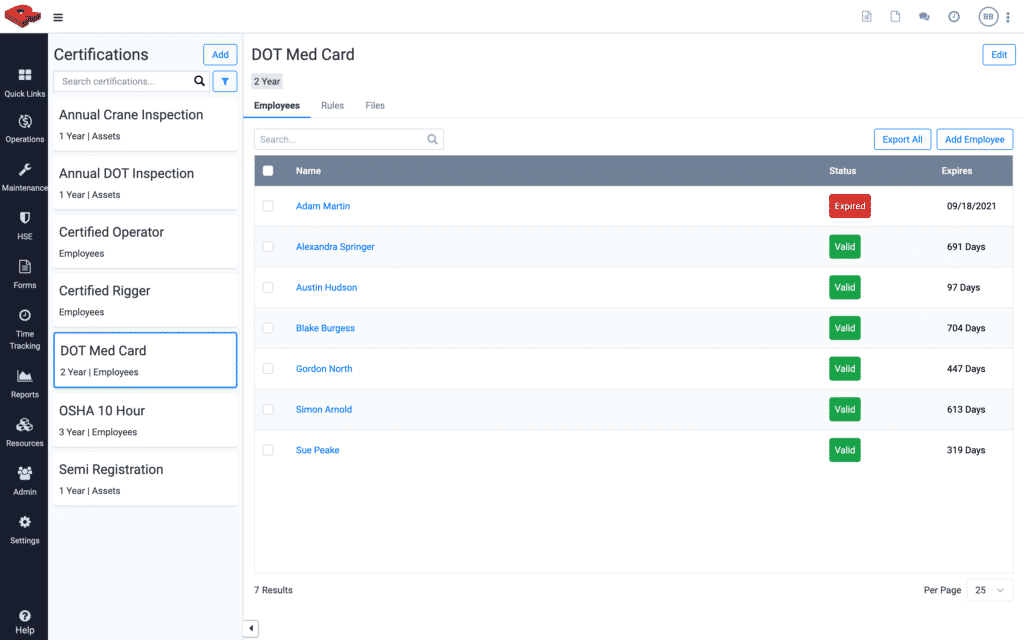Image resolution: width=1024 pixels, height=640 pixels.
Task: Click Add certification button
Action: pyautogui.click(x=220, y=55)
